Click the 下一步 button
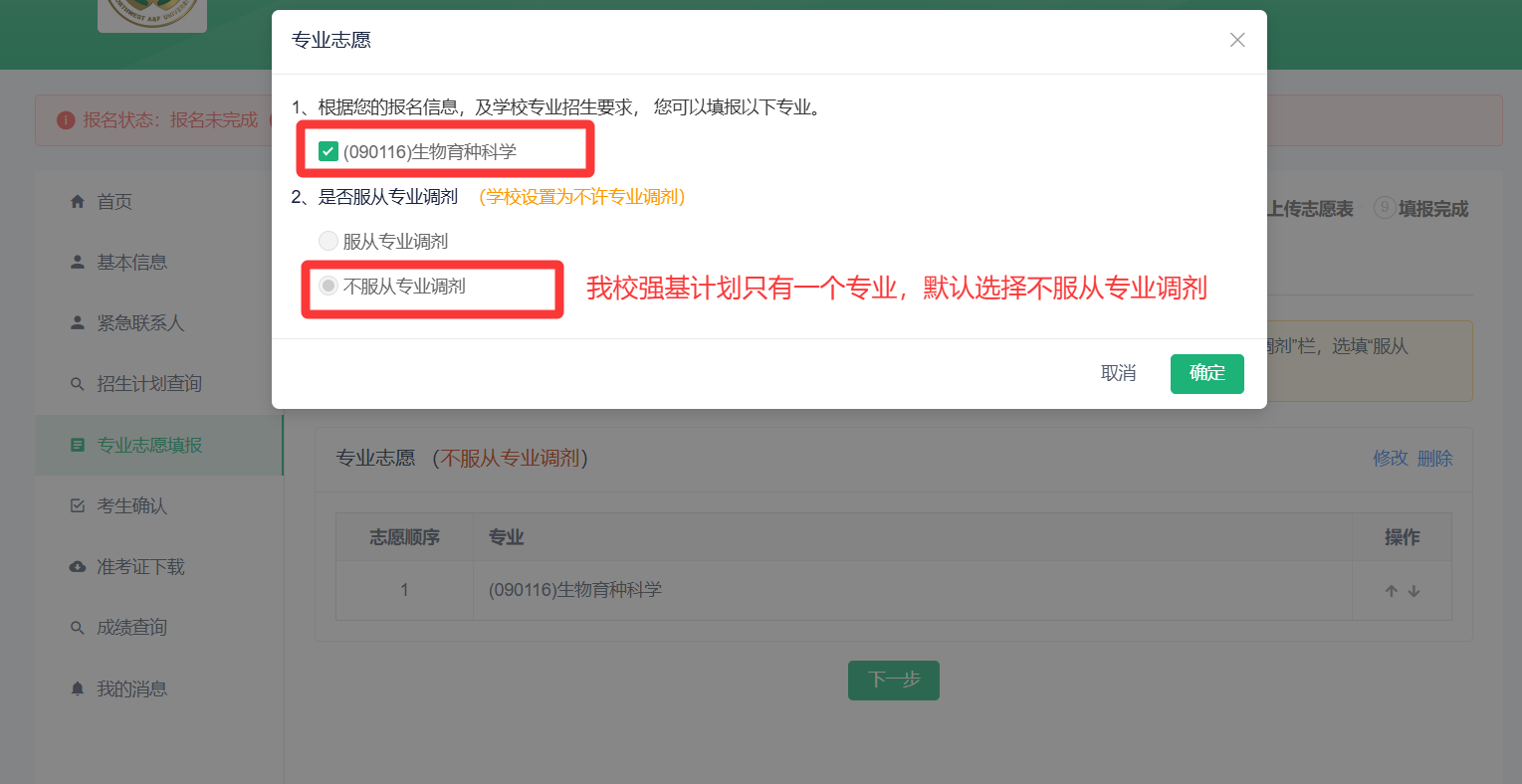The height and width of the screenshot is (784, 1522). point(893,681)
